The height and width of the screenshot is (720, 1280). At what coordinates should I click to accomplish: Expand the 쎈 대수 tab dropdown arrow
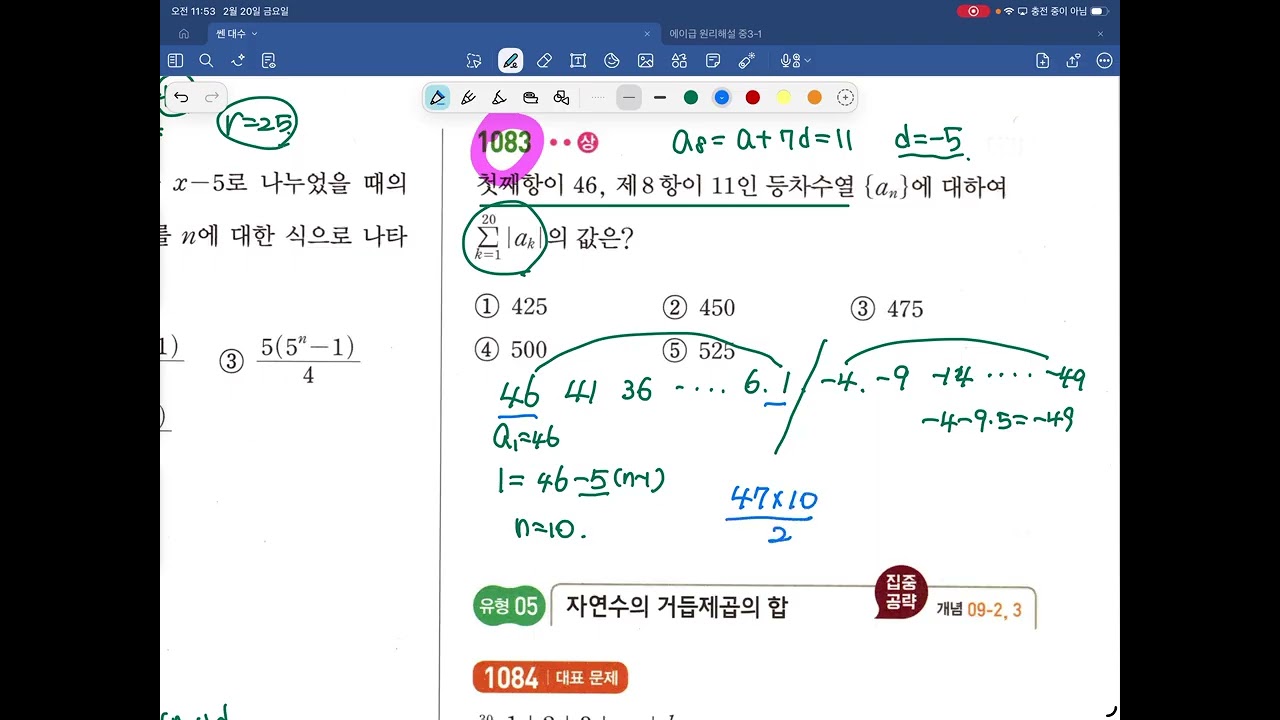pos(254,34)
